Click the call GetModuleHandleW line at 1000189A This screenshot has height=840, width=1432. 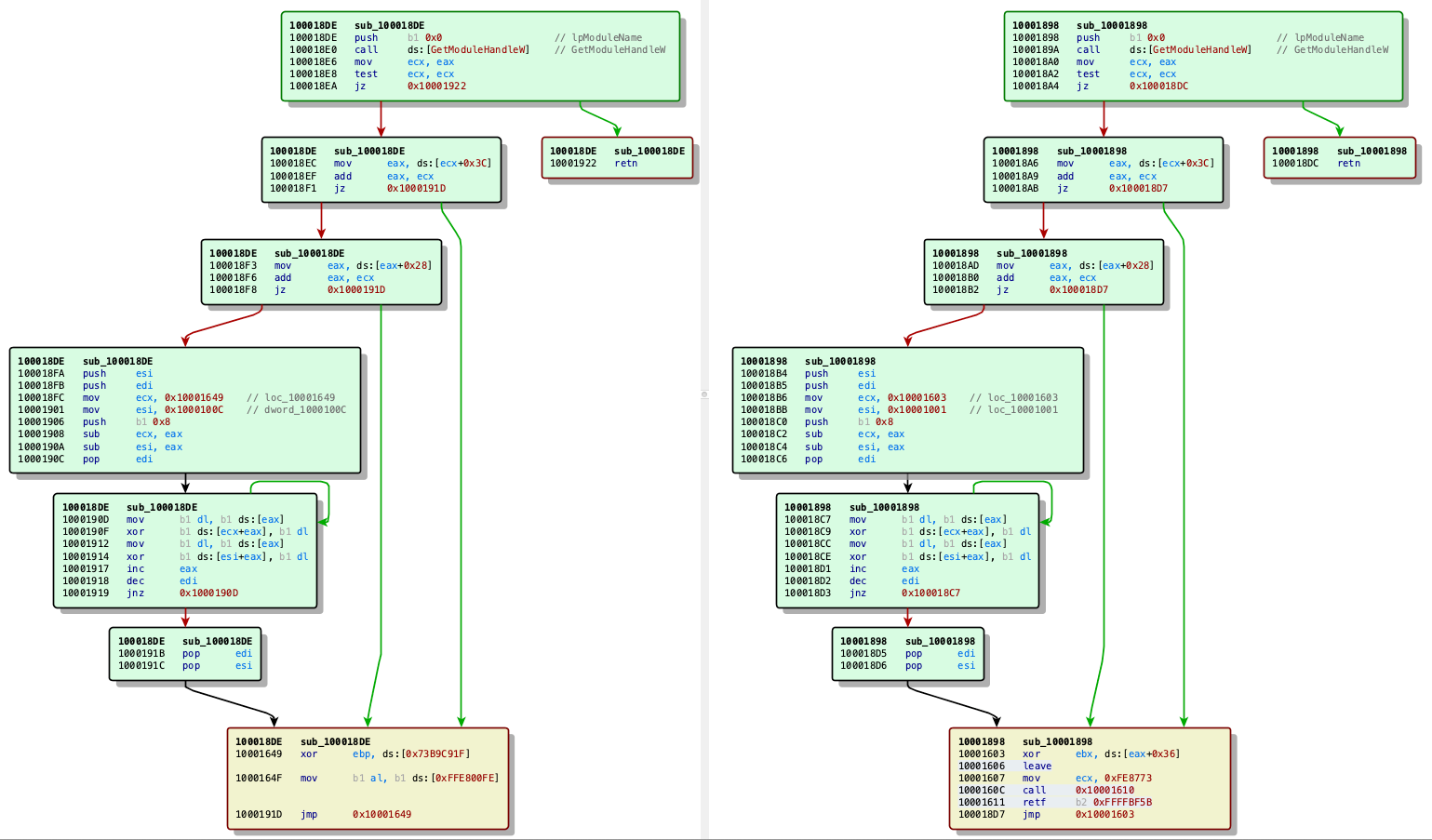(x=1200, y=50)
